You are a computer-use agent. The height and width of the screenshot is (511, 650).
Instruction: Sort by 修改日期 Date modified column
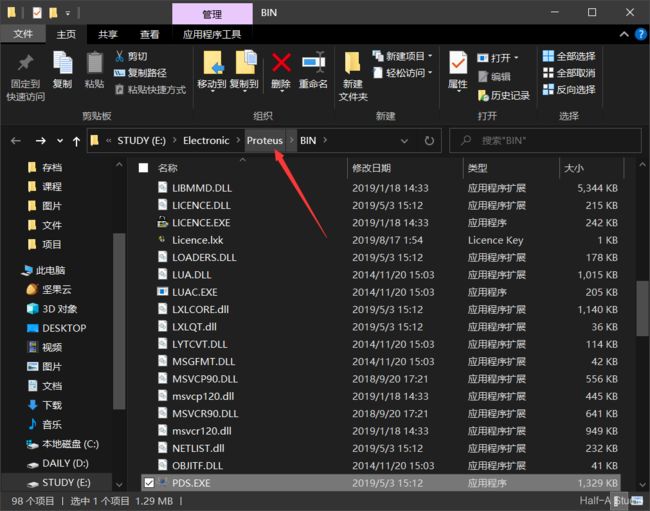coord(371,168)
